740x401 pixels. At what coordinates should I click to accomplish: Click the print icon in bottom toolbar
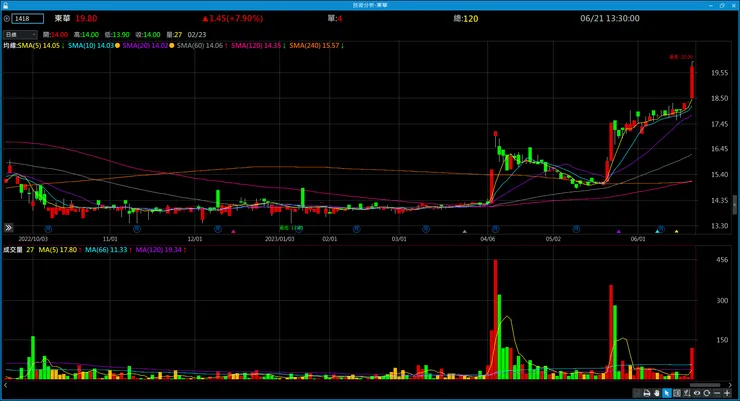click(x=647, y=393)
